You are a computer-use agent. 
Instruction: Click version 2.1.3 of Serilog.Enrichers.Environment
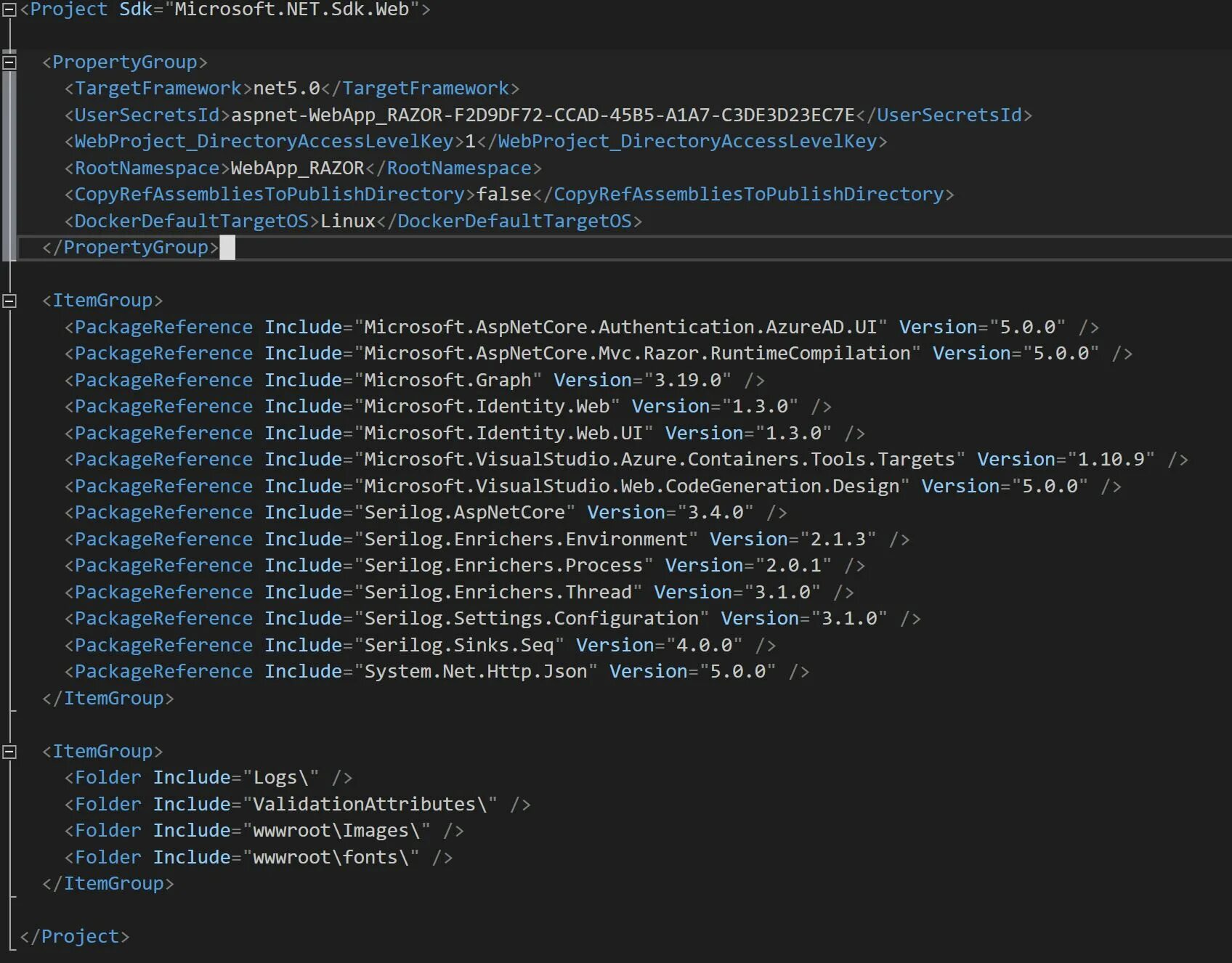[x=838, y=539]
